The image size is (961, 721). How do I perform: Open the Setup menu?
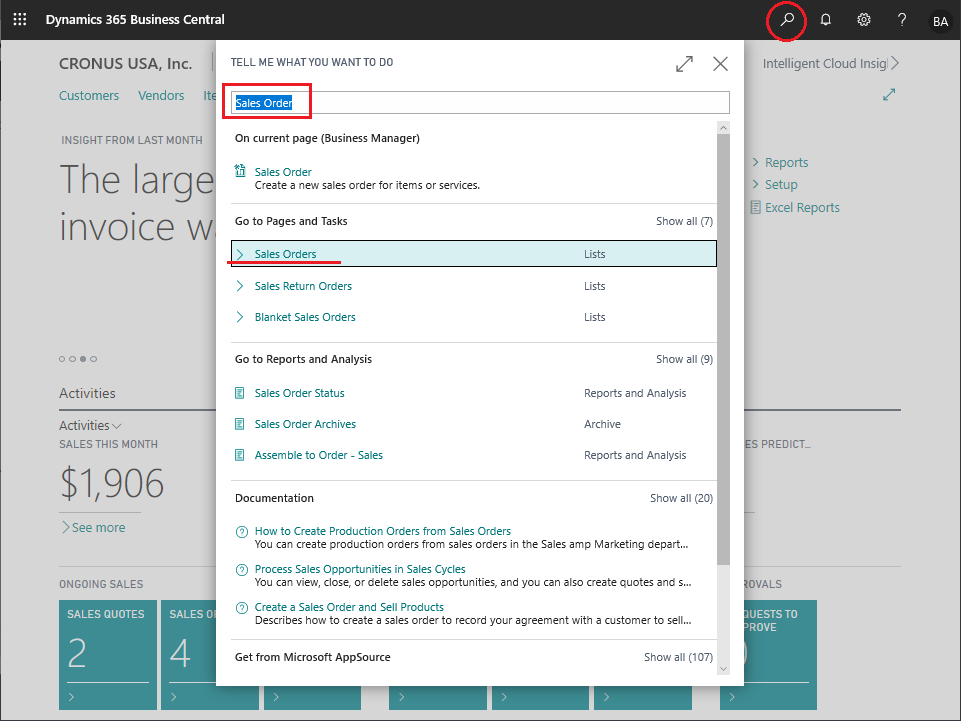(x=781, y=185)
